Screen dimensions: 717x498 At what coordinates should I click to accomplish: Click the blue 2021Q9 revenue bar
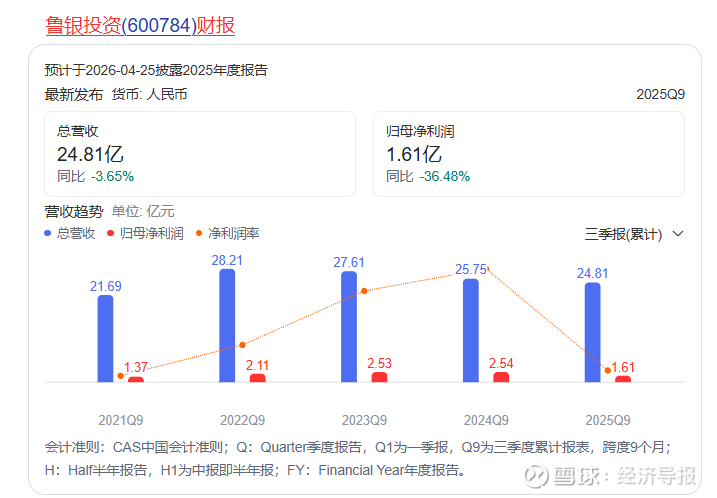[105, 338]
